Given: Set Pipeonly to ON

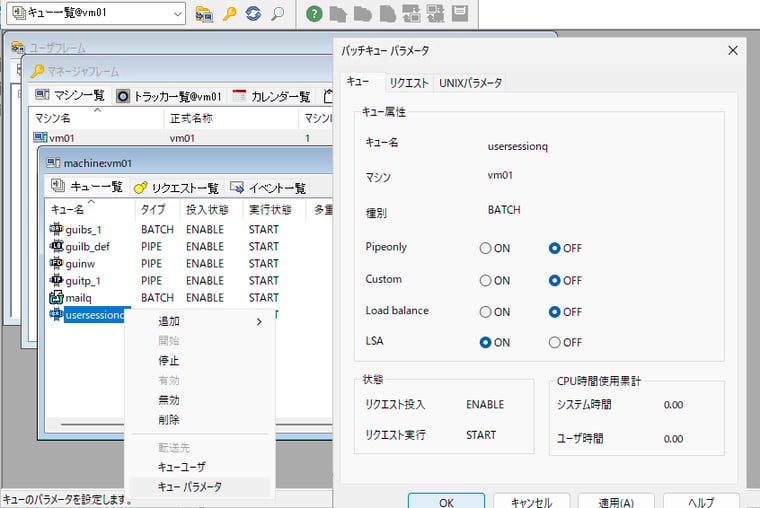Looking at the screenshot, I should tap(485, 248).
